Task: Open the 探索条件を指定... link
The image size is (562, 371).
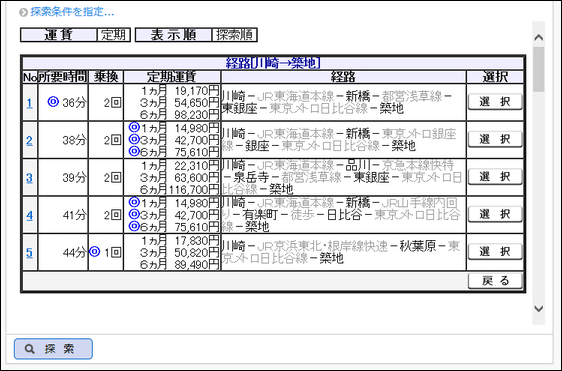Action: [72, 12]
